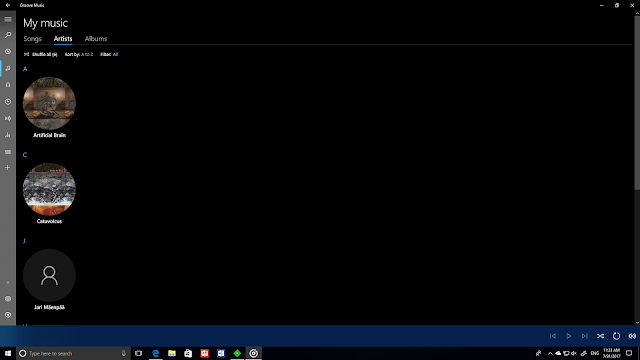Open the green diamond app on taskbar
640x360 pixels.
237,353
